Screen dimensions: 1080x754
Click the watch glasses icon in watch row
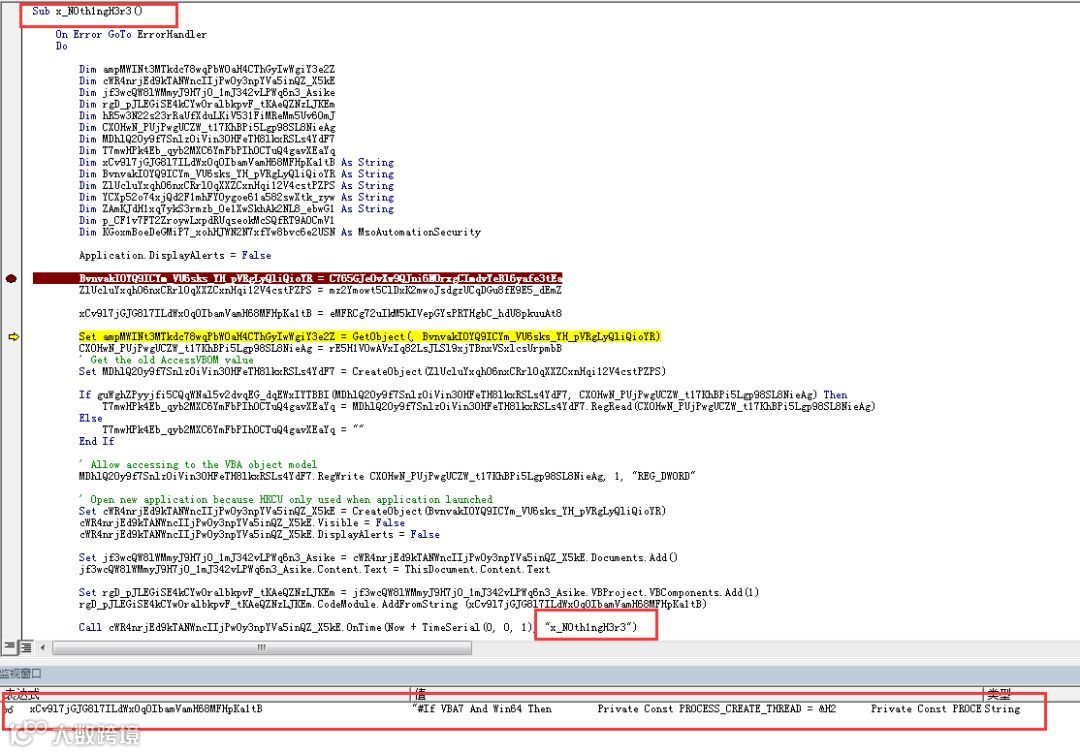[9, 709]
